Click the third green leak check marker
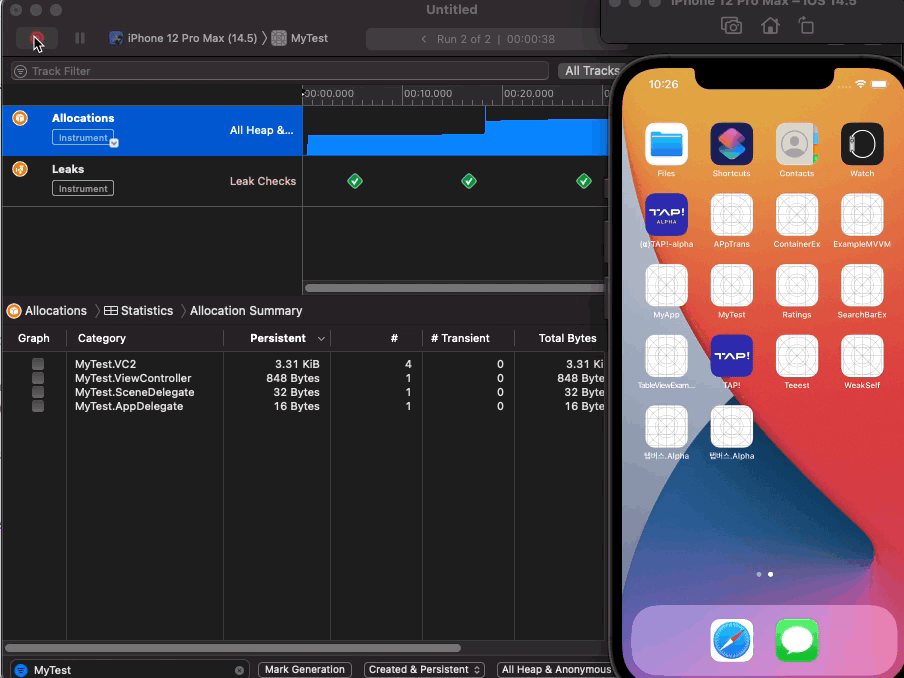The image size is (904, 678). point(583,181)
